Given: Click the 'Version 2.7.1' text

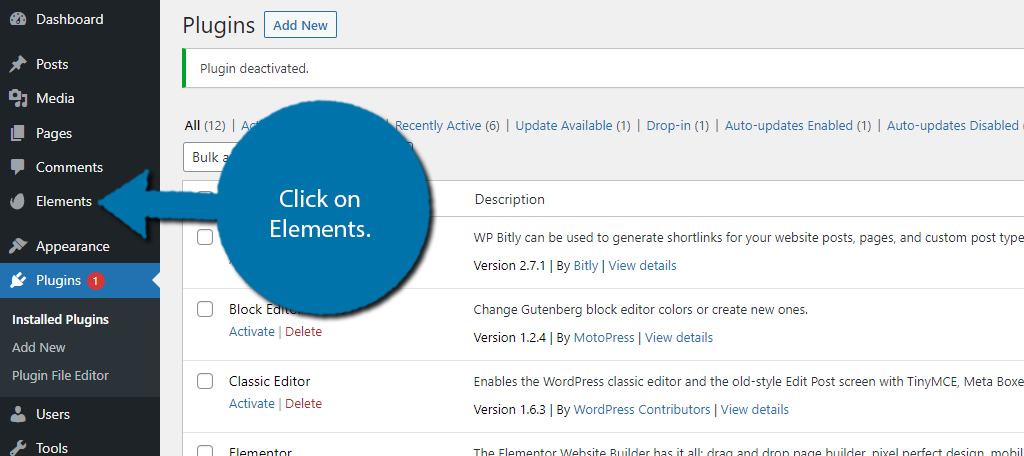Looking at the screenshot, I should pyautogui.click(x=509, y=266).
